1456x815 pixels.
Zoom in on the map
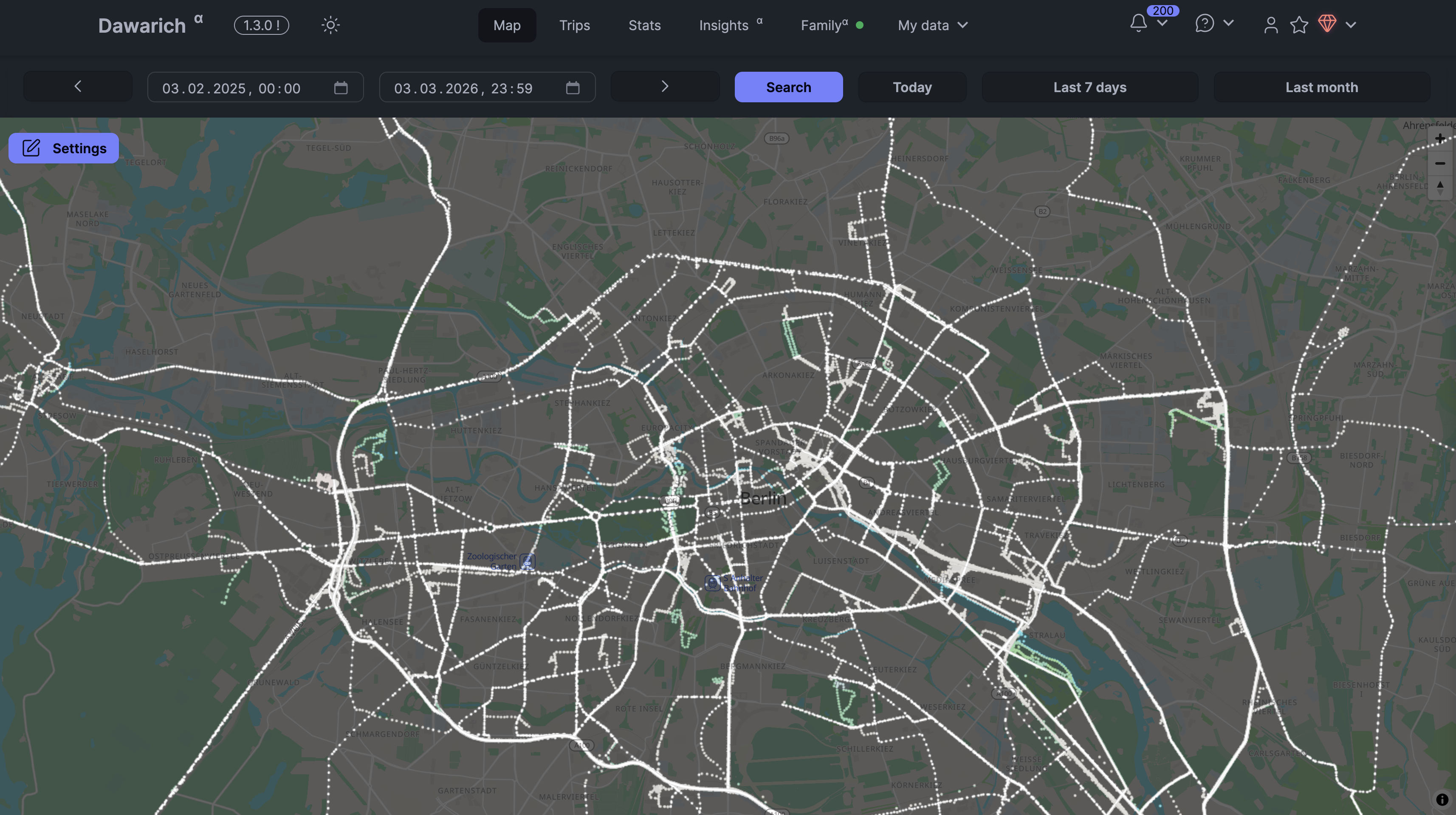click(x=1439, y=139)
